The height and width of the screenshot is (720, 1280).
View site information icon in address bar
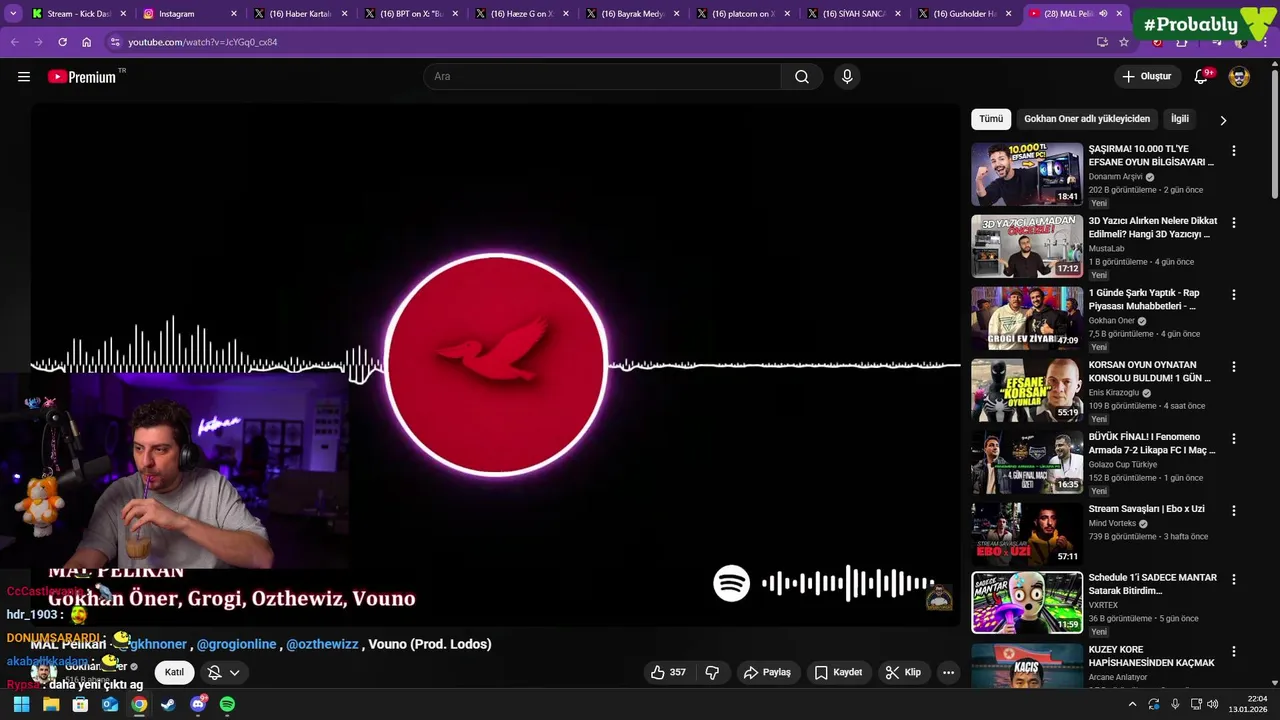click(115, 42)
